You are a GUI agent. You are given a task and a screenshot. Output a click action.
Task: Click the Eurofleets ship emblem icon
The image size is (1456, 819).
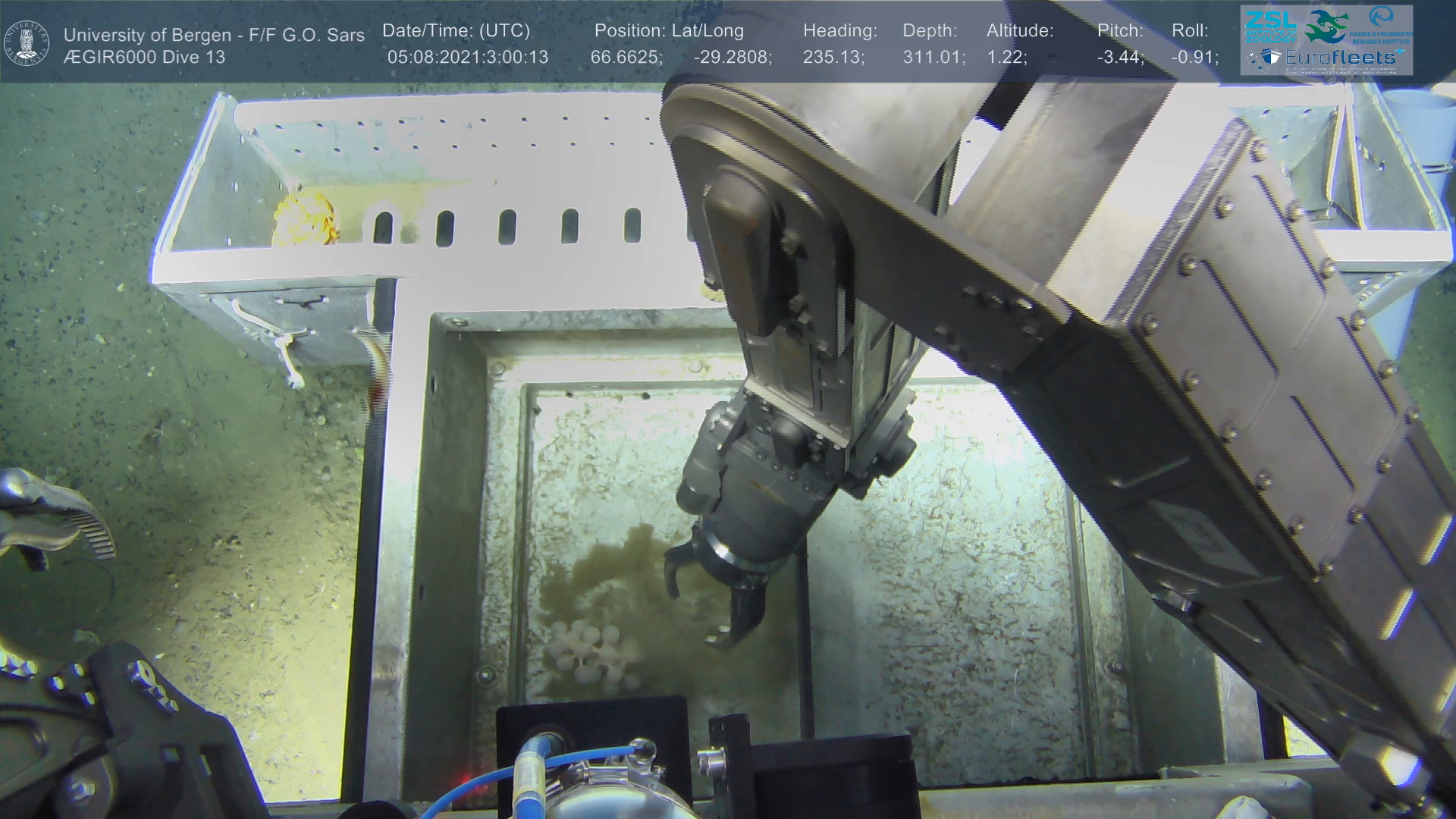(x=1269, y=58)
